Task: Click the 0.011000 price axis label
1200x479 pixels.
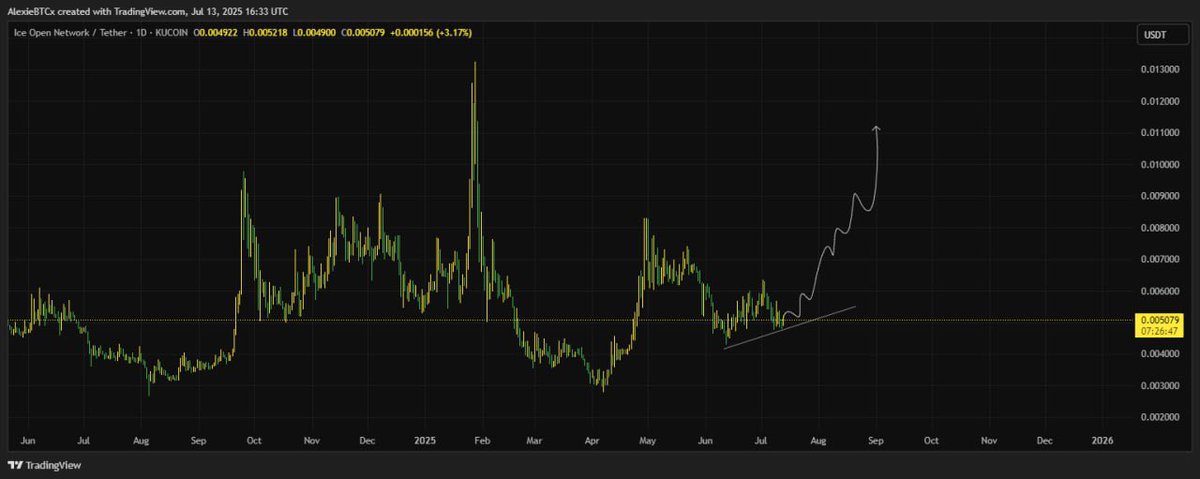Action: [1158, 133]
